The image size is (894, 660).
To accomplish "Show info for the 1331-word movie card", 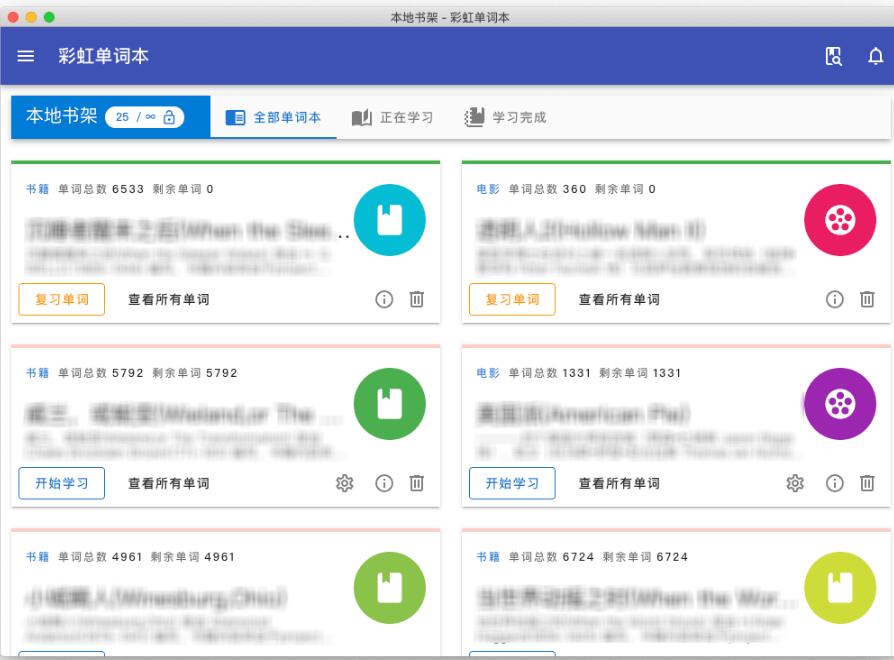I will click(834, 483).
